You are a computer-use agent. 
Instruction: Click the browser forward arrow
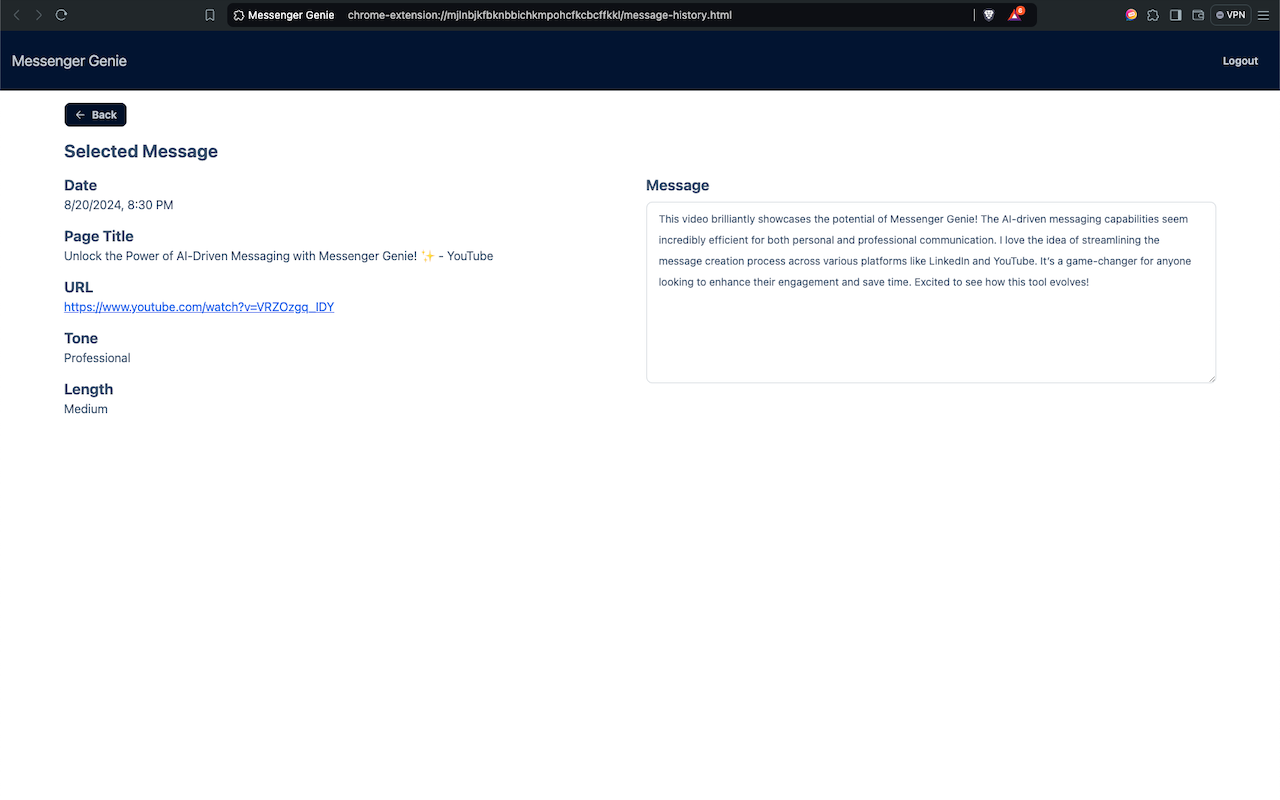tap(39, 15)
